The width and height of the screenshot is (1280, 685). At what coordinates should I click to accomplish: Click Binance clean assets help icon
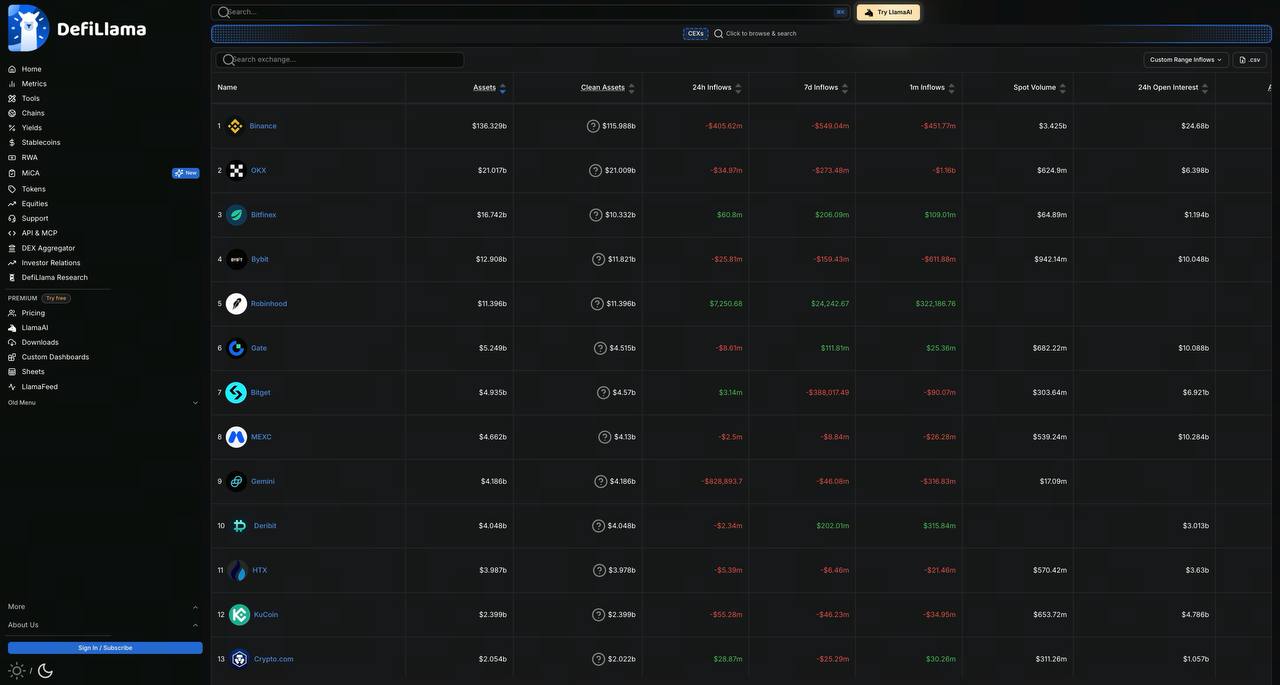[x=593, y=126]
